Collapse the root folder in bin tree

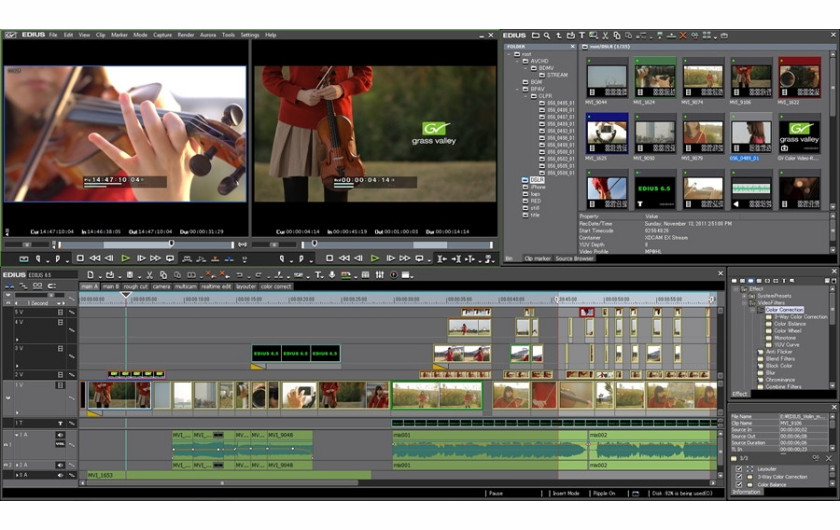coord(509,54)
